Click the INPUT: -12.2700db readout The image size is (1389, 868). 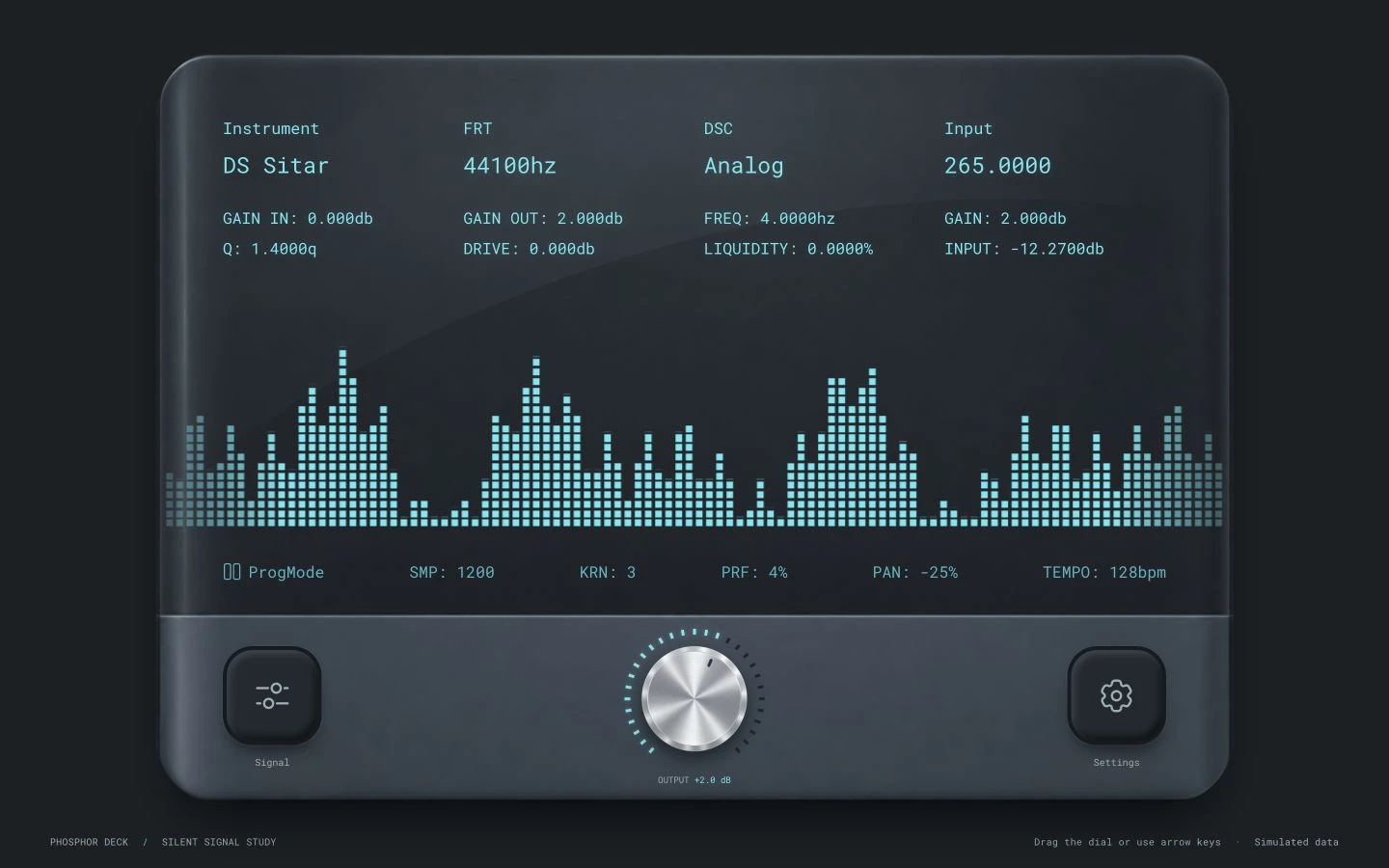(x=1024, y=249)
